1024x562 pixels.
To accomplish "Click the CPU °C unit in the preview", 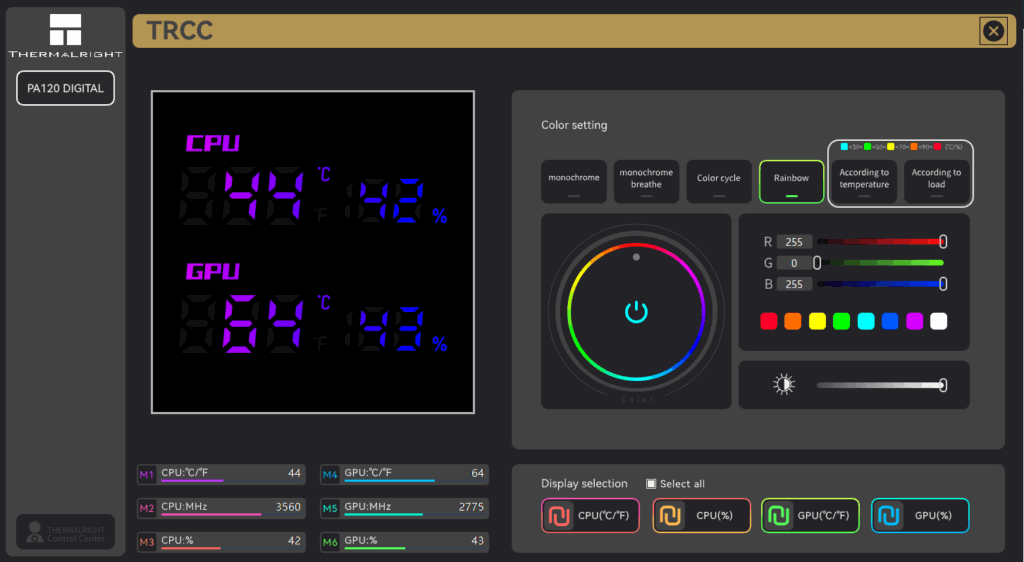I will [x=324, y=174].
